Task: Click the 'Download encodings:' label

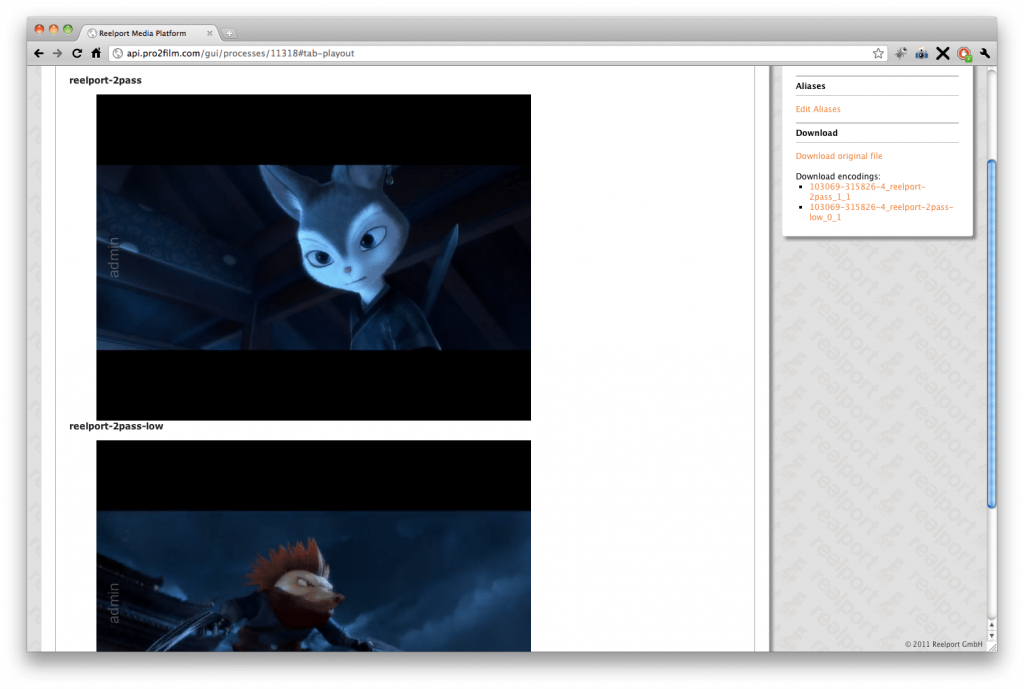Action: 838,176
